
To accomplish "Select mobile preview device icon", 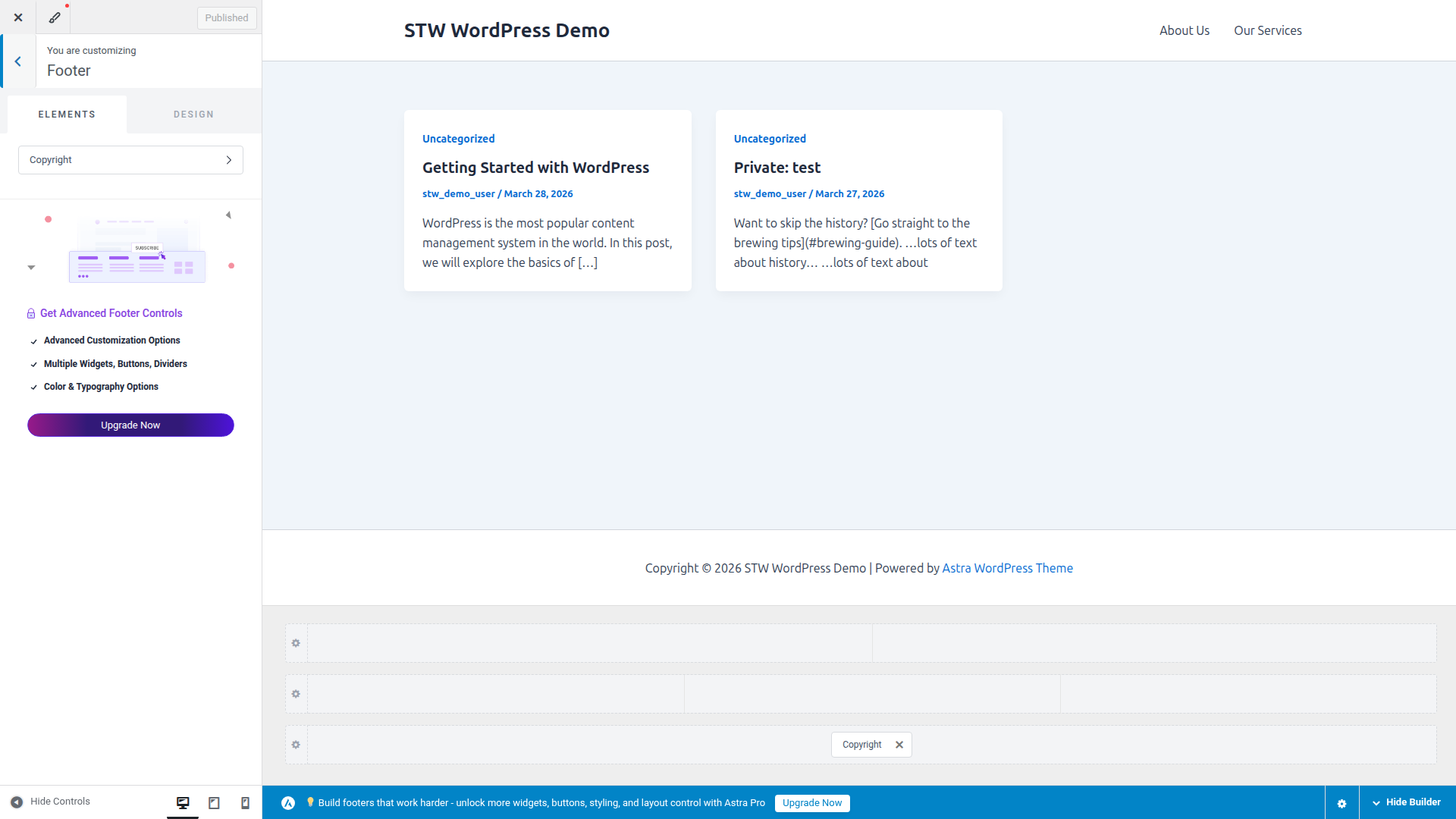I will pos(245,802).
